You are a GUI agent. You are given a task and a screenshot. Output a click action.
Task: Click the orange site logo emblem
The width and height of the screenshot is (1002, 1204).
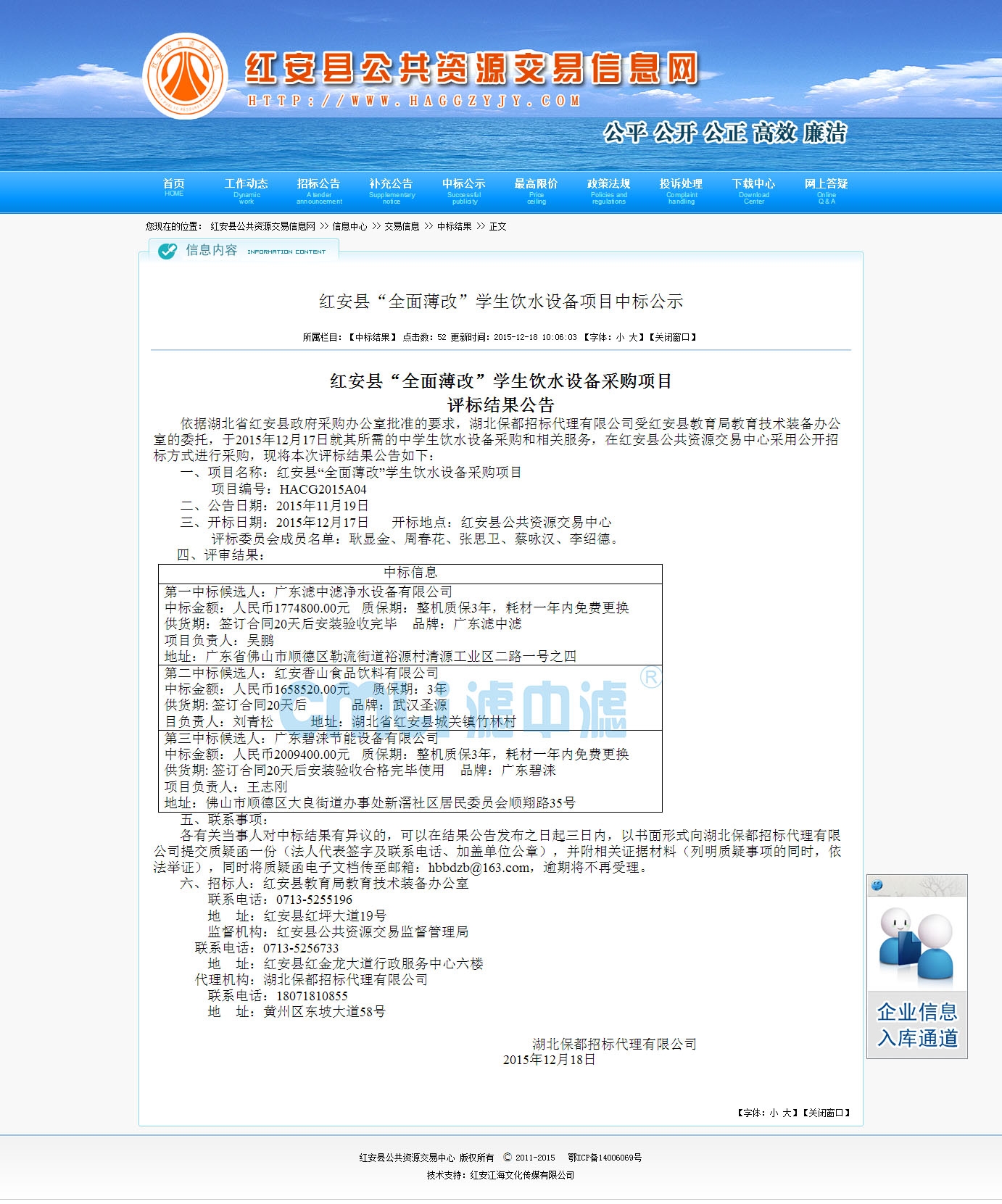click(186, 76)
